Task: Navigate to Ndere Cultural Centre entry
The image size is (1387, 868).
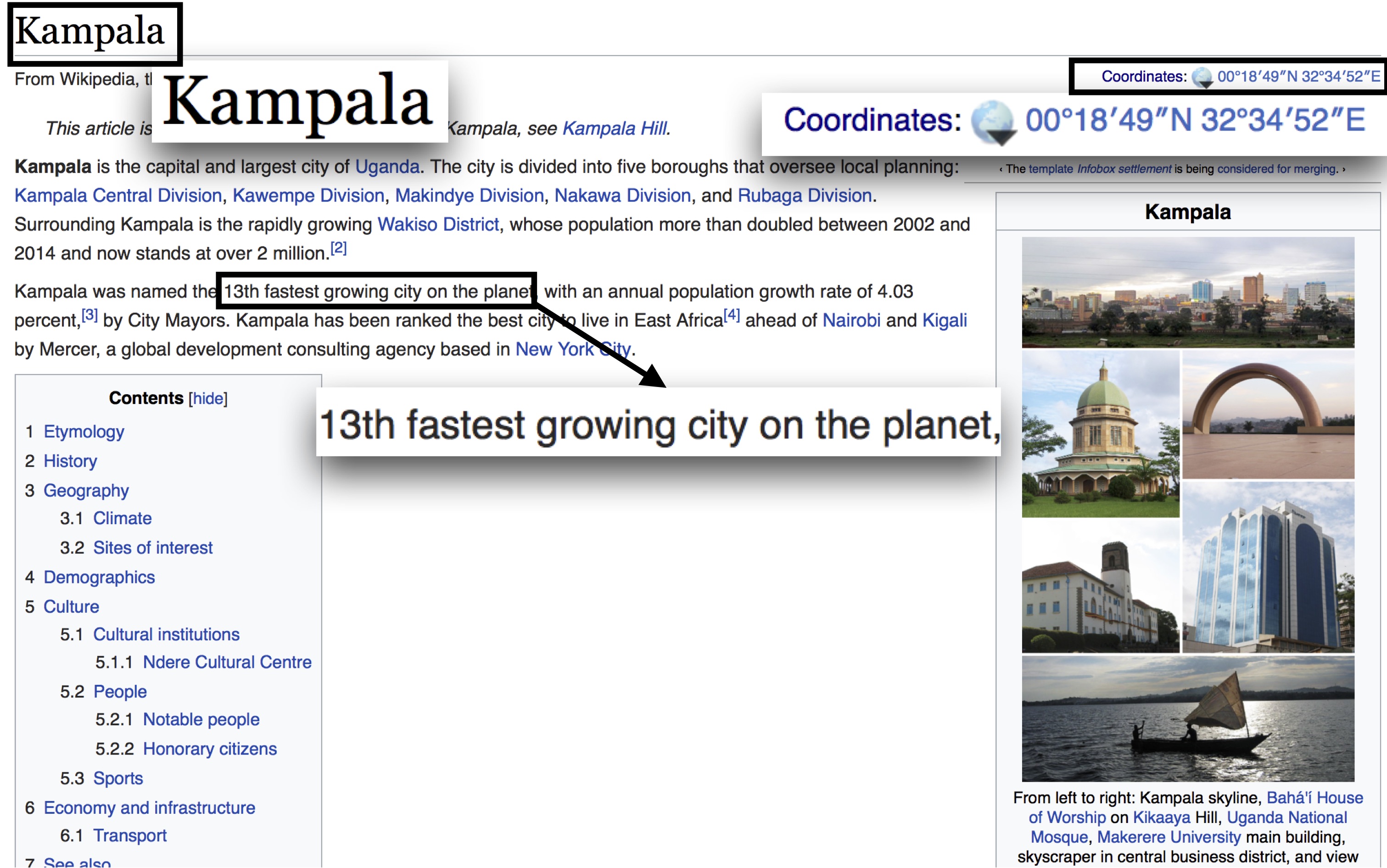Action: tap(227, 662)
